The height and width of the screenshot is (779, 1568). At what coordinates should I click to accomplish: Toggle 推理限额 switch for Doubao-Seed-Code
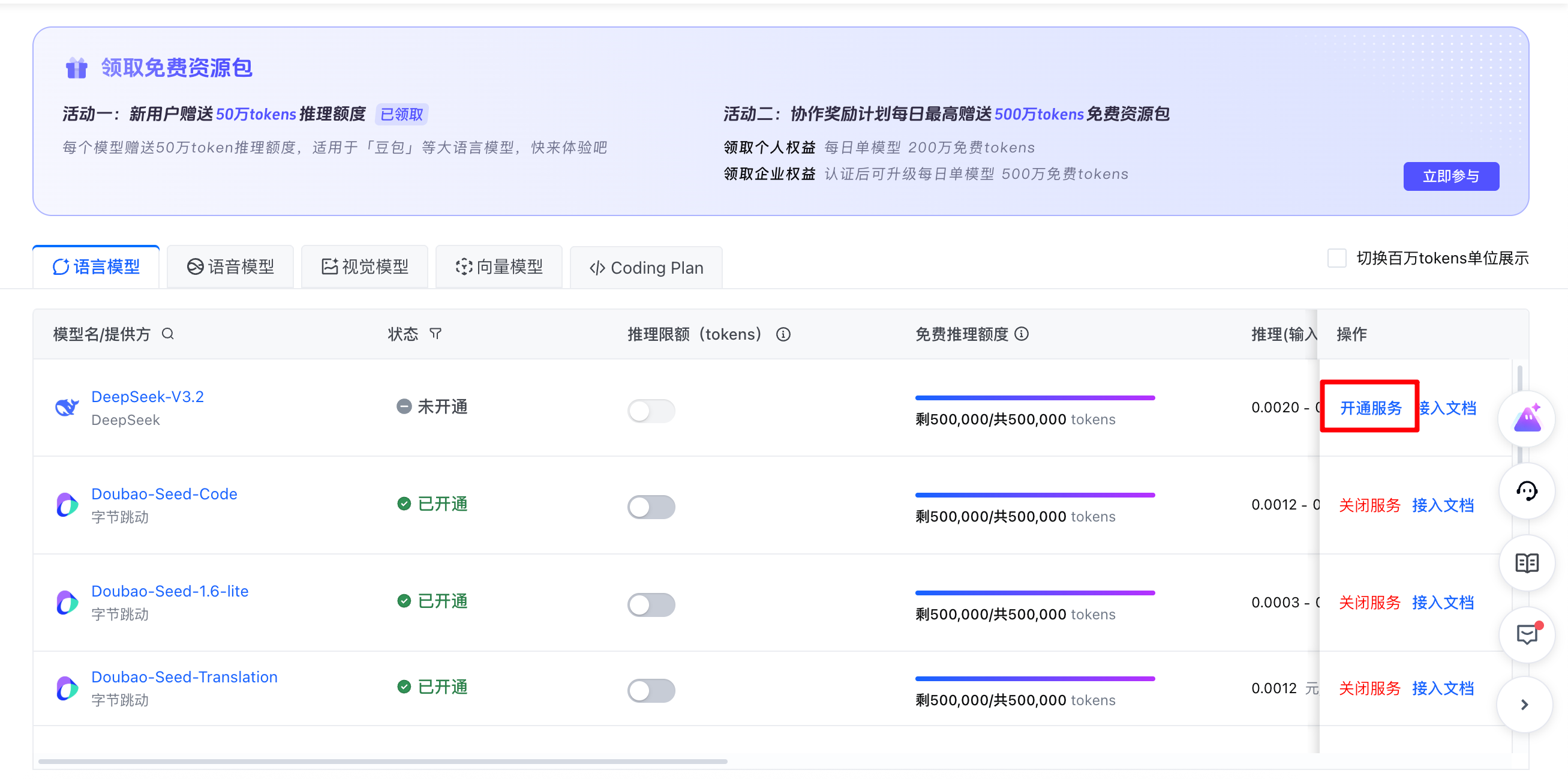point(651,507)
